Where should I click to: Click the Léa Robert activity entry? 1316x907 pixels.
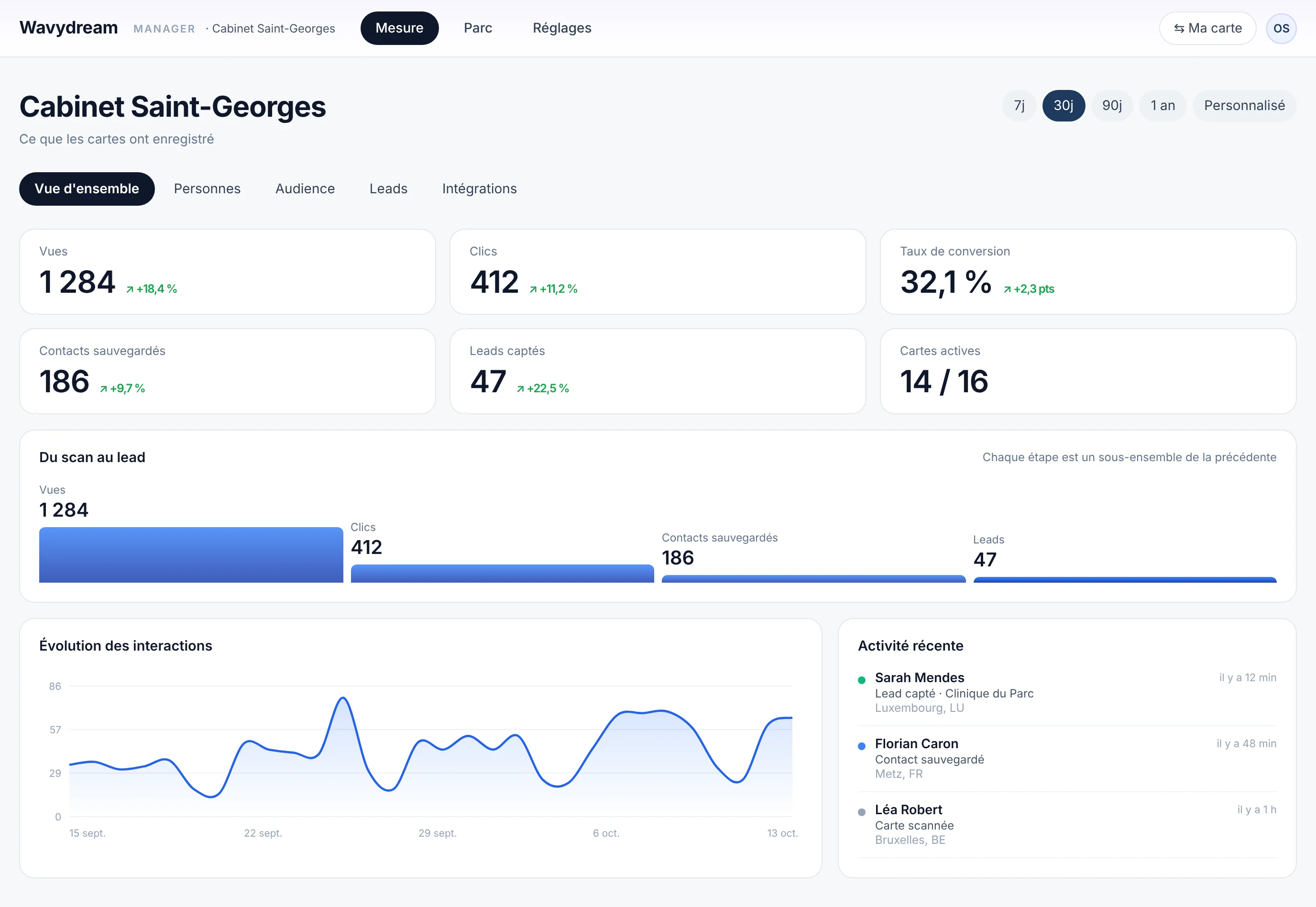pyautogui.click(x=1067, y=824)
